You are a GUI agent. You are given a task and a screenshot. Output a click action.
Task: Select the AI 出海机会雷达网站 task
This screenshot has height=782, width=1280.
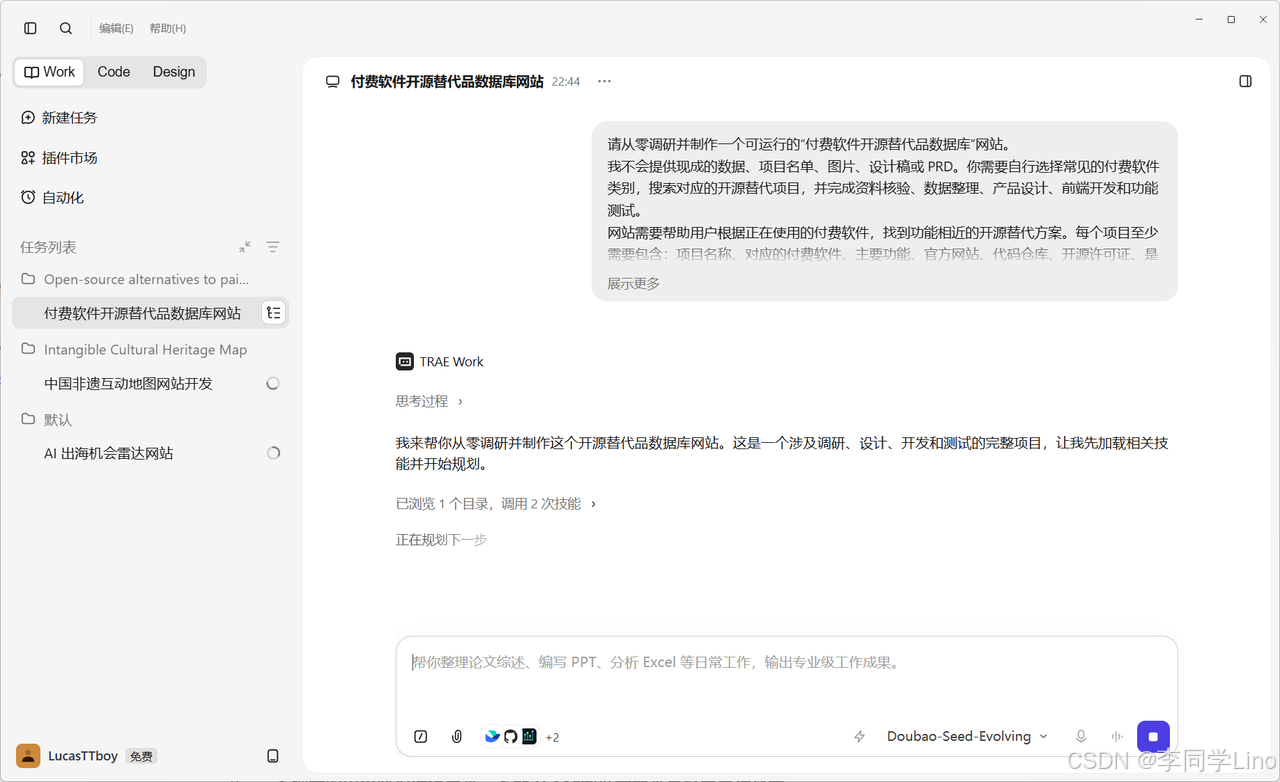click(x=150, y=453)
